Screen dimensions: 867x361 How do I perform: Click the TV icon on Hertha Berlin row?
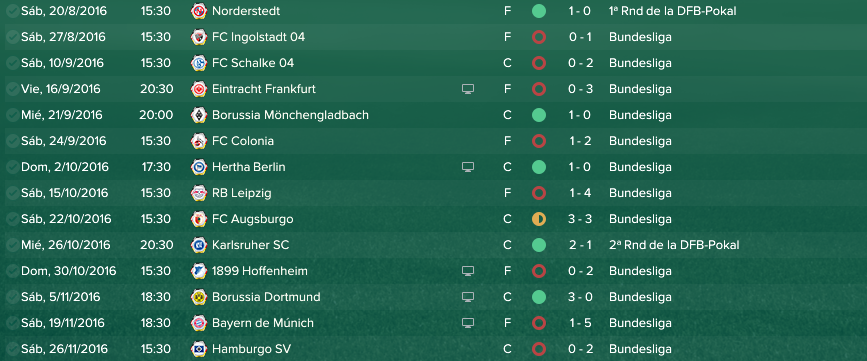(x=468, y=167)
